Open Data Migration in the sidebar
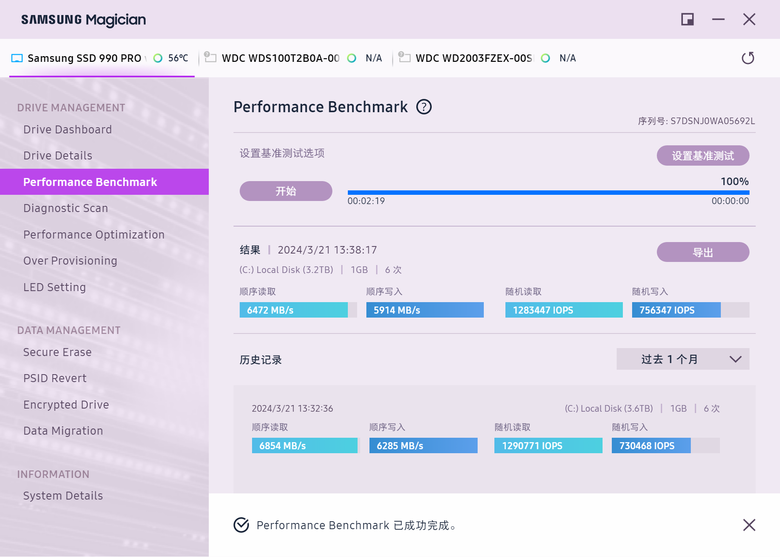The image size is (780, 557). tap(63, 431)
